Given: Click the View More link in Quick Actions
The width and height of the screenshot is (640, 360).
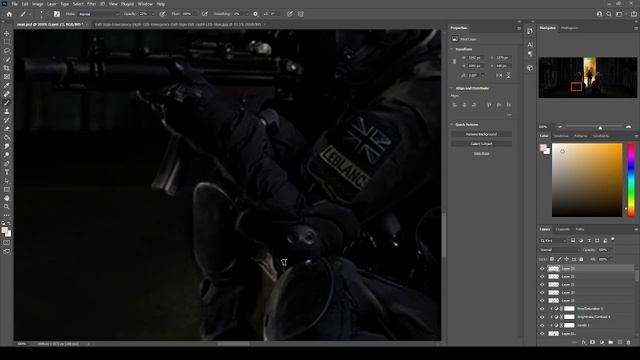Looking at the screenshot, I should pyautogui.click(x=481, y=153).
